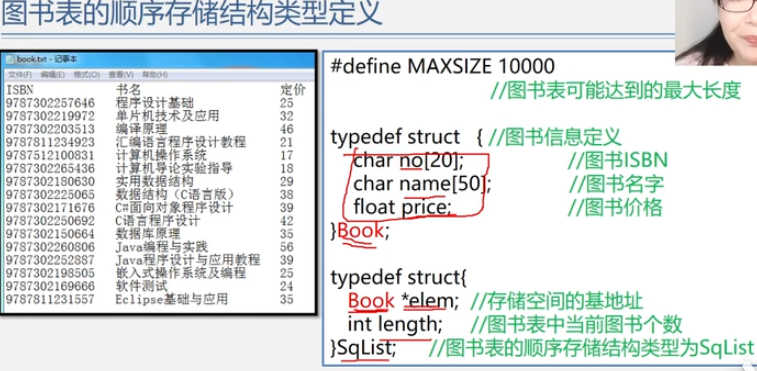The width and height of the screenshot is (757, 371).
Task: Click the book name C#面向对象程序设计
Action: (174, 208)
